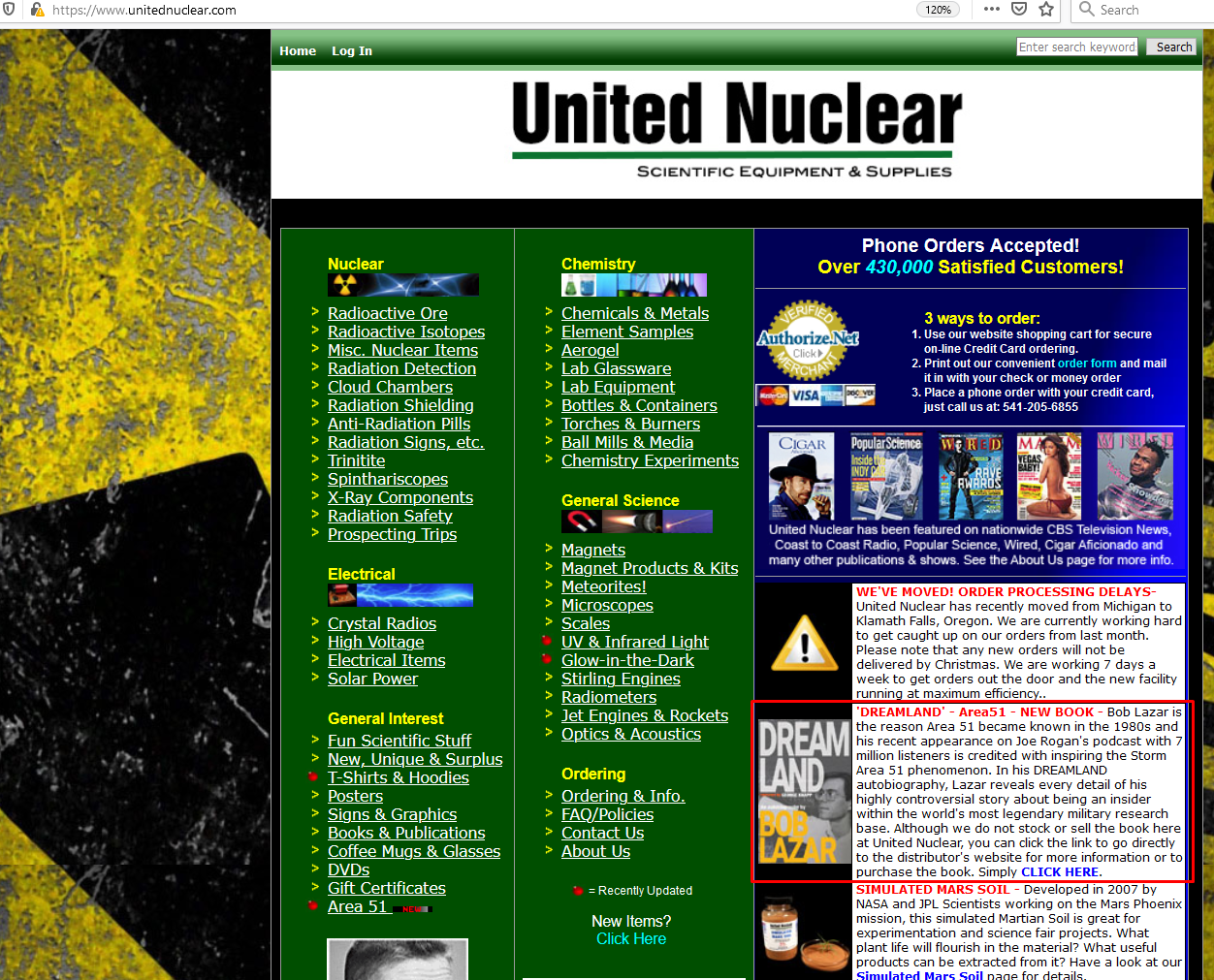Open the Aerogel link
The image size is (1214, 980).
coord(591,350)
